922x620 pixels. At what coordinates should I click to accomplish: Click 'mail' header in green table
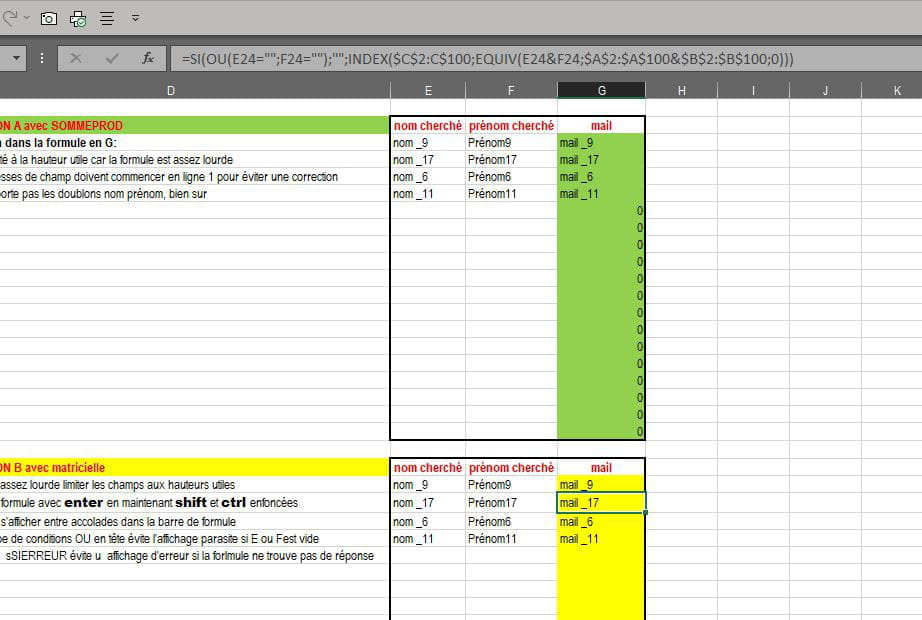coord(601,125)
